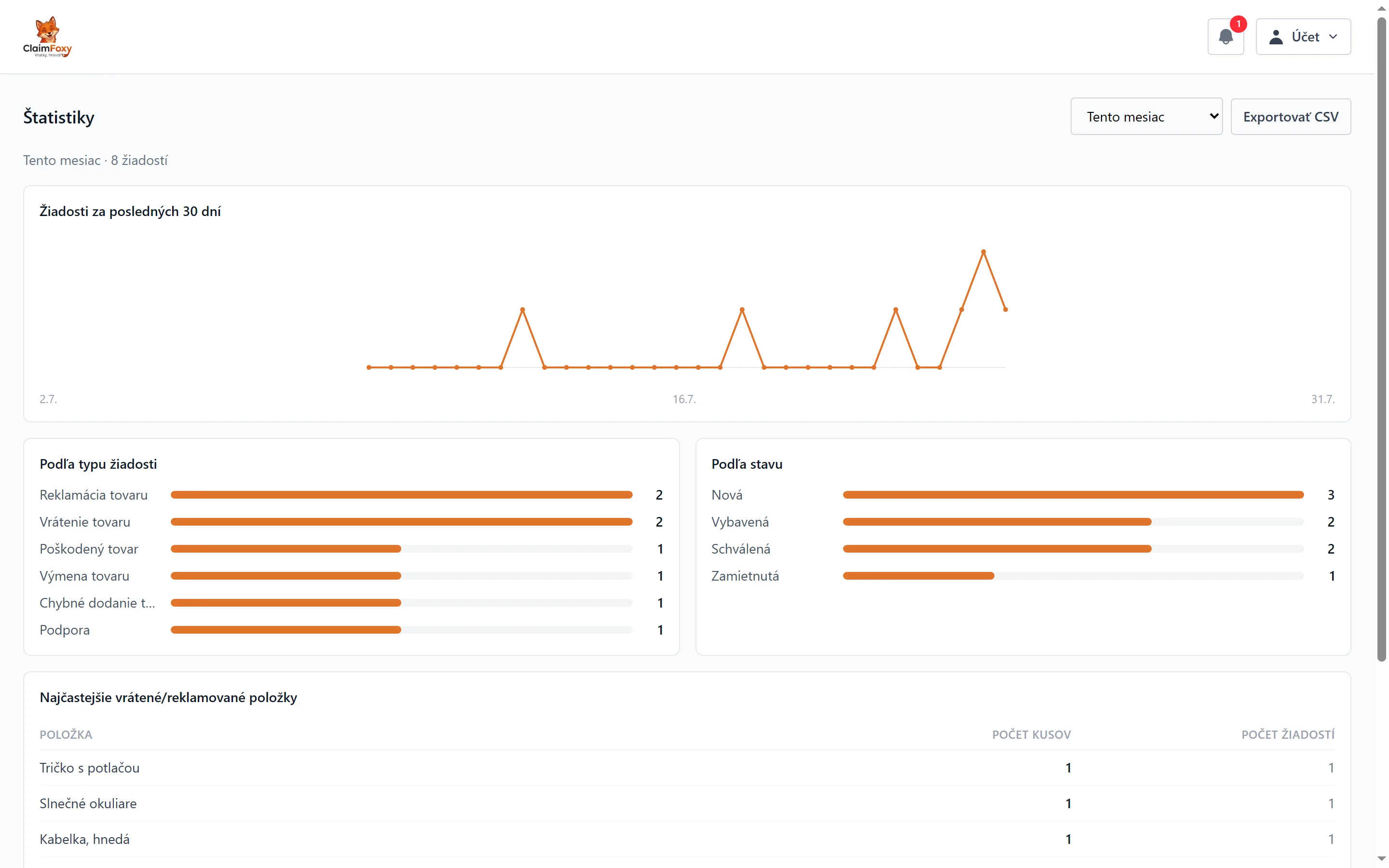1389x868 pixels.
Task: Click the Tento mesiac · 8 žiadostí summary
Action: pyautogui.click(x=95, y=160)
